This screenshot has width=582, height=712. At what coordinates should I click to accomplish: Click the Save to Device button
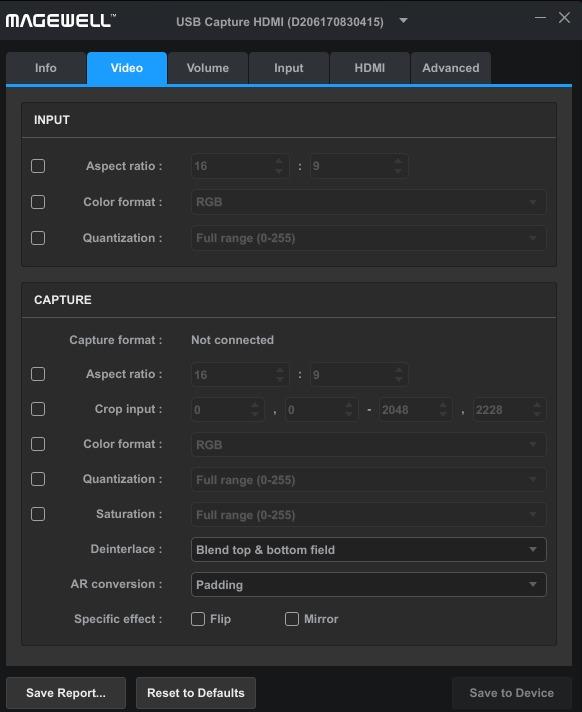click(x=512, y=693)
